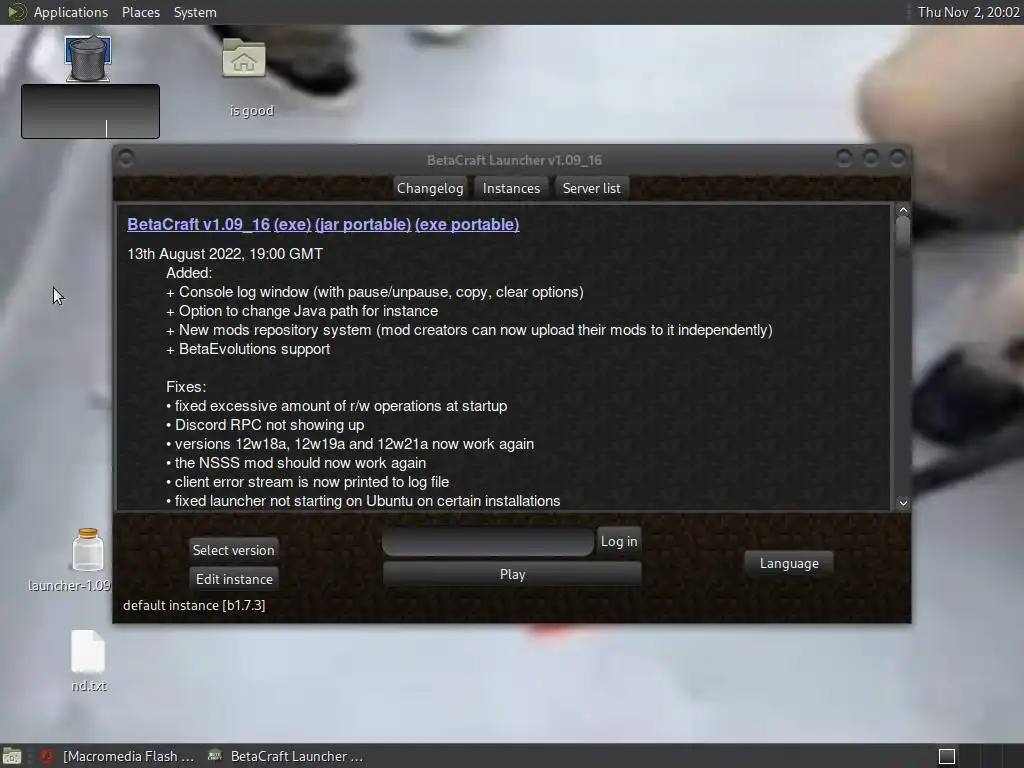Click the show desktop icon in bottom panel
The width and height of the screenshot is (1024, 768).
pyautogui.click(x=12, y=756)
